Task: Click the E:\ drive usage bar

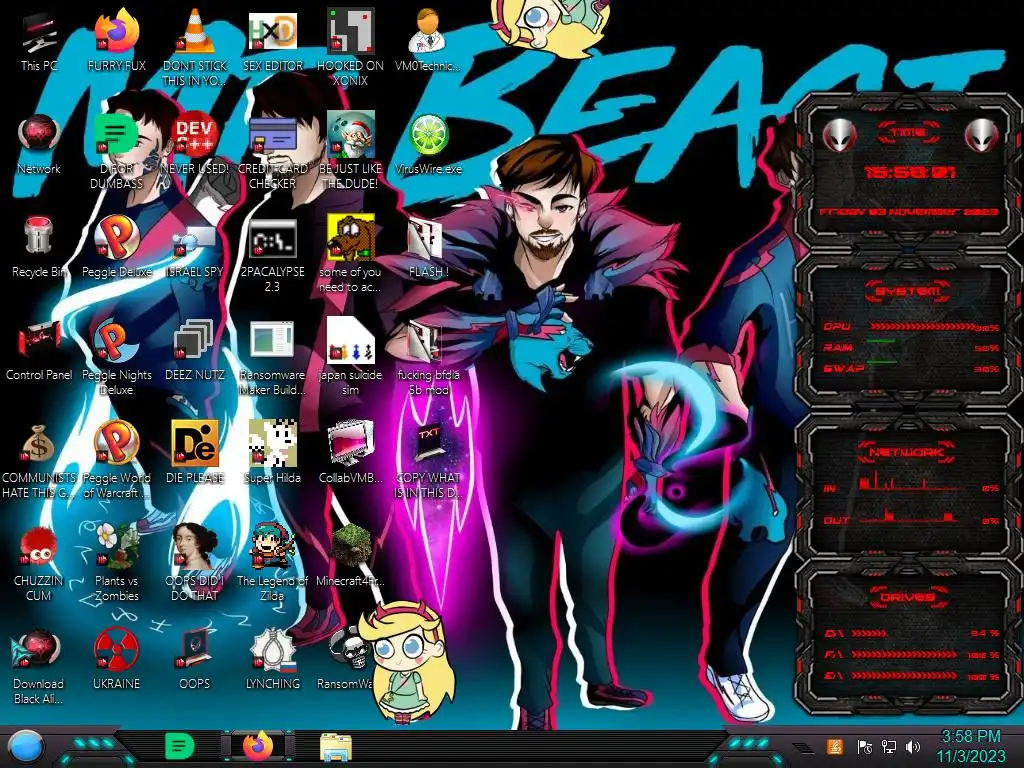Action: 904,675
